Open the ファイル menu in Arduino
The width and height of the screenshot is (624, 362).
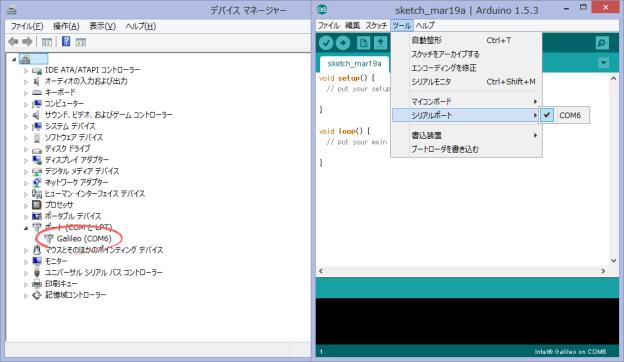click(328, 25)
